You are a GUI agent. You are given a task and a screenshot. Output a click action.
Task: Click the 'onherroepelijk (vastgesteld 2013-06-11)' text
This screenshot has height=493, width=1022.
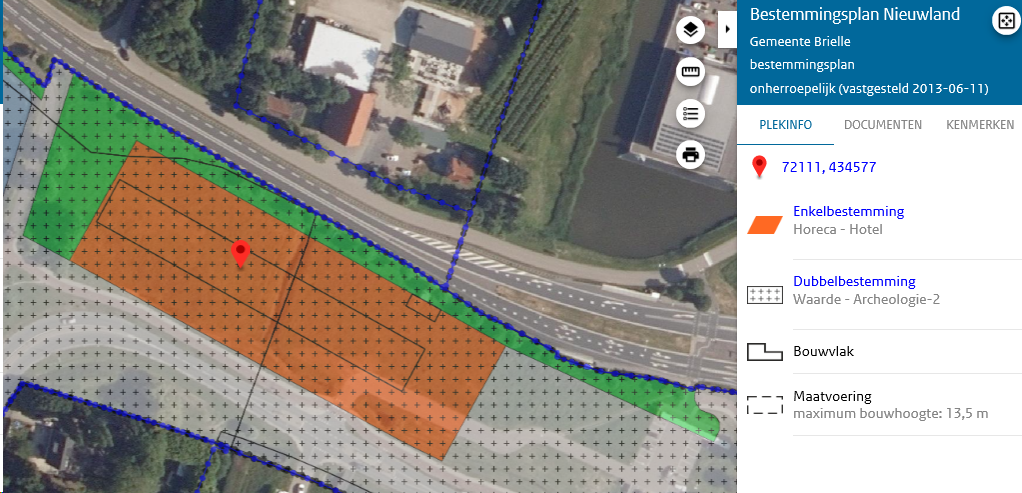point(869,89)
